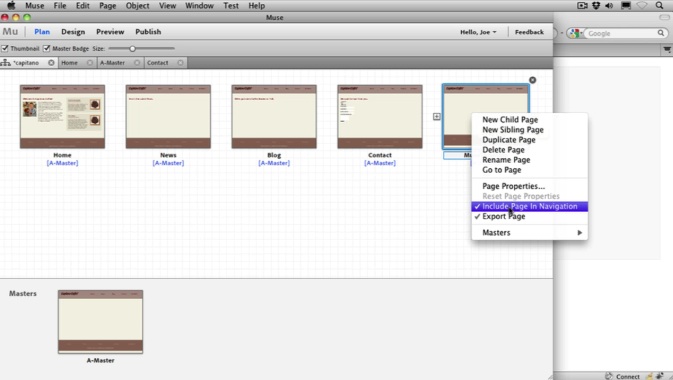
Task: Click the Connect button in browser window
Action: [x=628, y=377]
